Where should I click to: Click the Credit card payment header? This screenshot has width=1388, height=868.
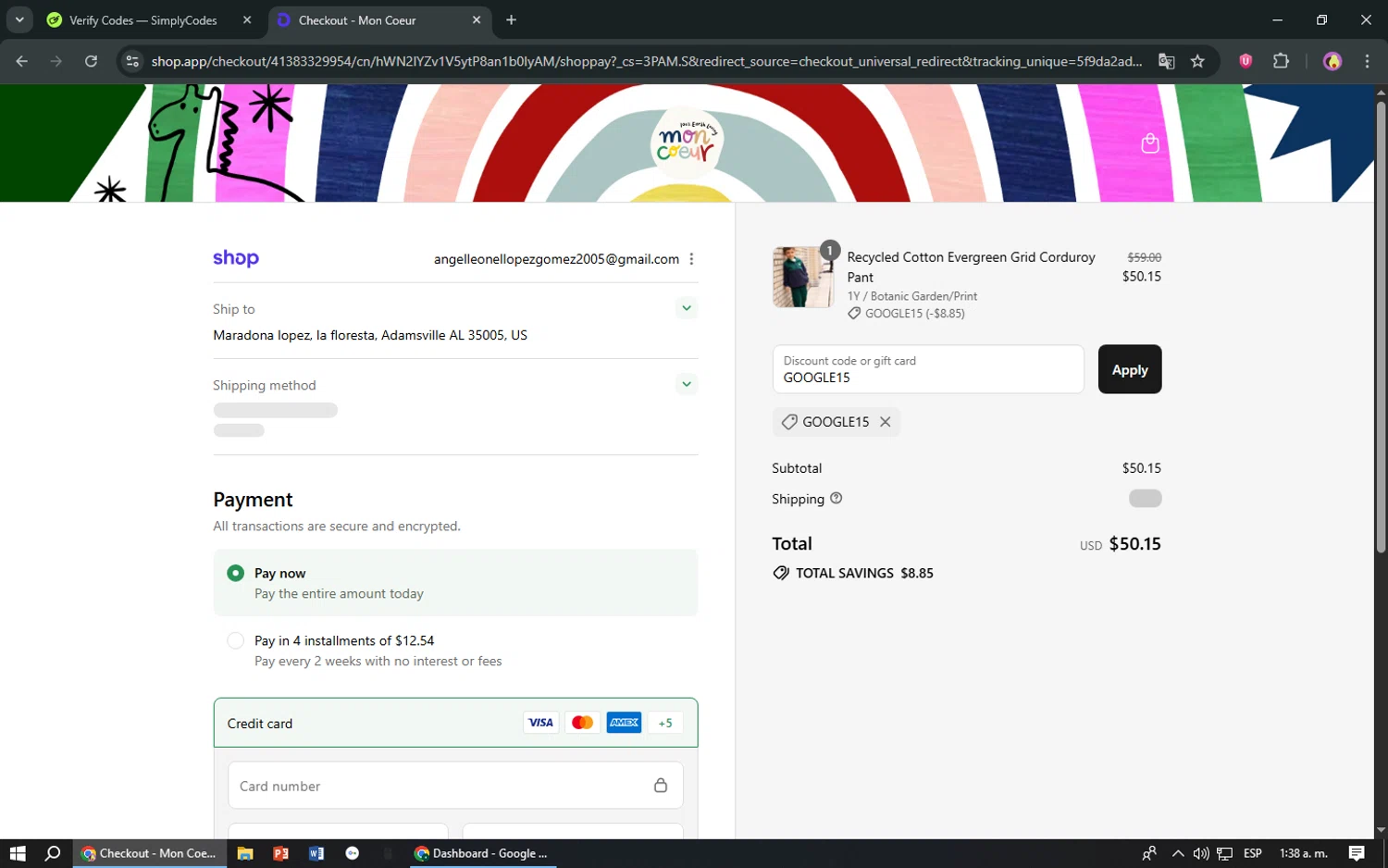point(455,723)
